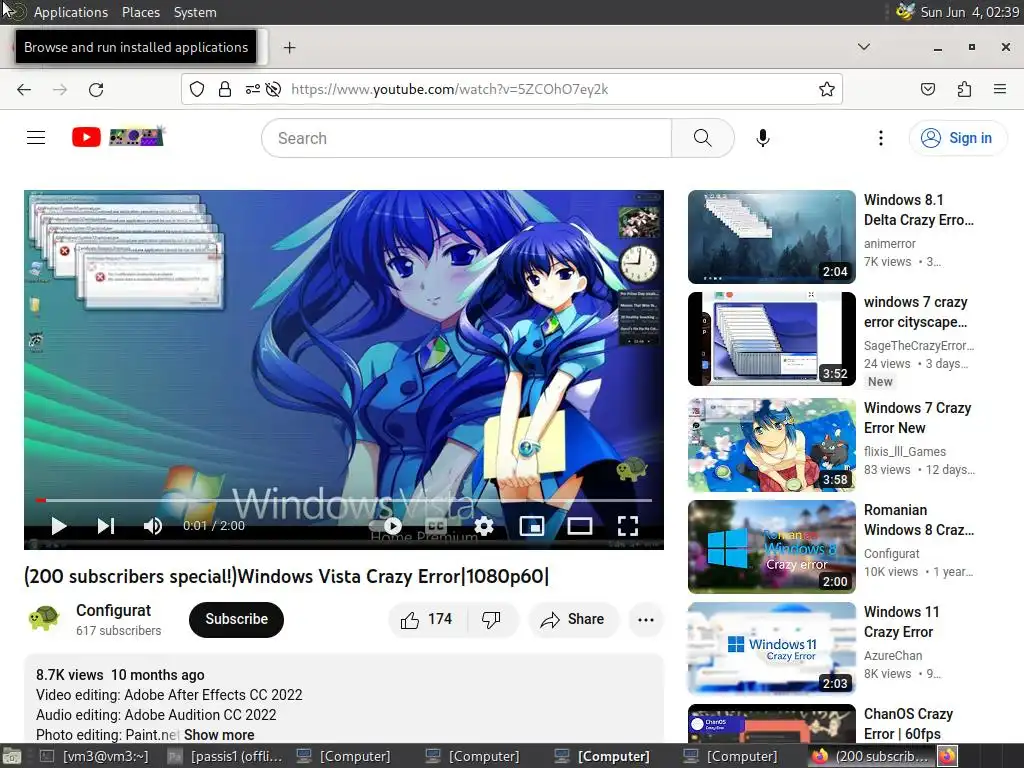Screen dimensions: 1024x768
Task: Enable miniplayer mode icon
Action: click(x=532, y=526)
